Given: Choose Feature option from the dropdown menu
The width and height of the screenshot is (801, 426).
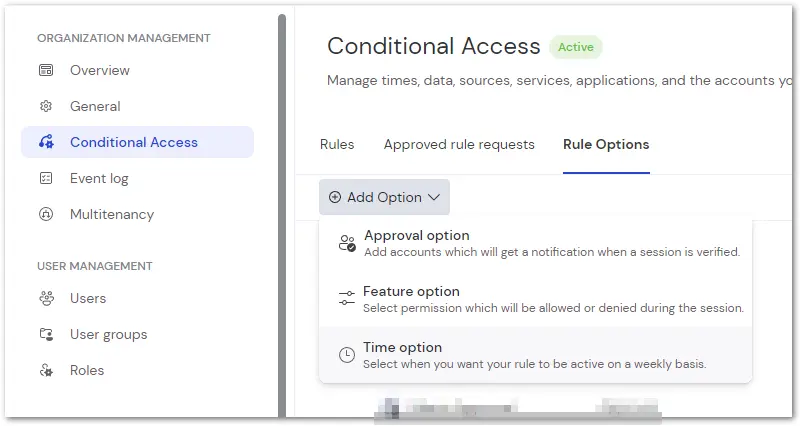Looking at the screenshot, I should tap(535, 299).
